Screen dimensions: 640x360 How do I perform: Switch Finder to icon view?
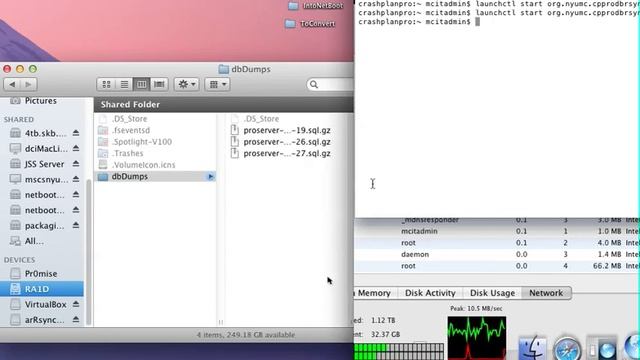pos(106,84)
